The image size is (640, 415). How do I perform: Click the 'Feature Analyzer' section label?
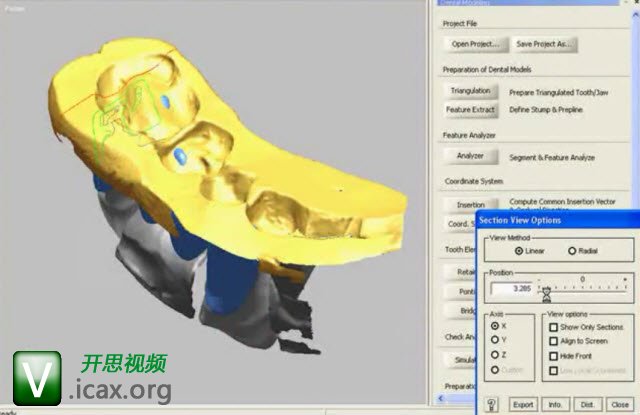point(469,135)
